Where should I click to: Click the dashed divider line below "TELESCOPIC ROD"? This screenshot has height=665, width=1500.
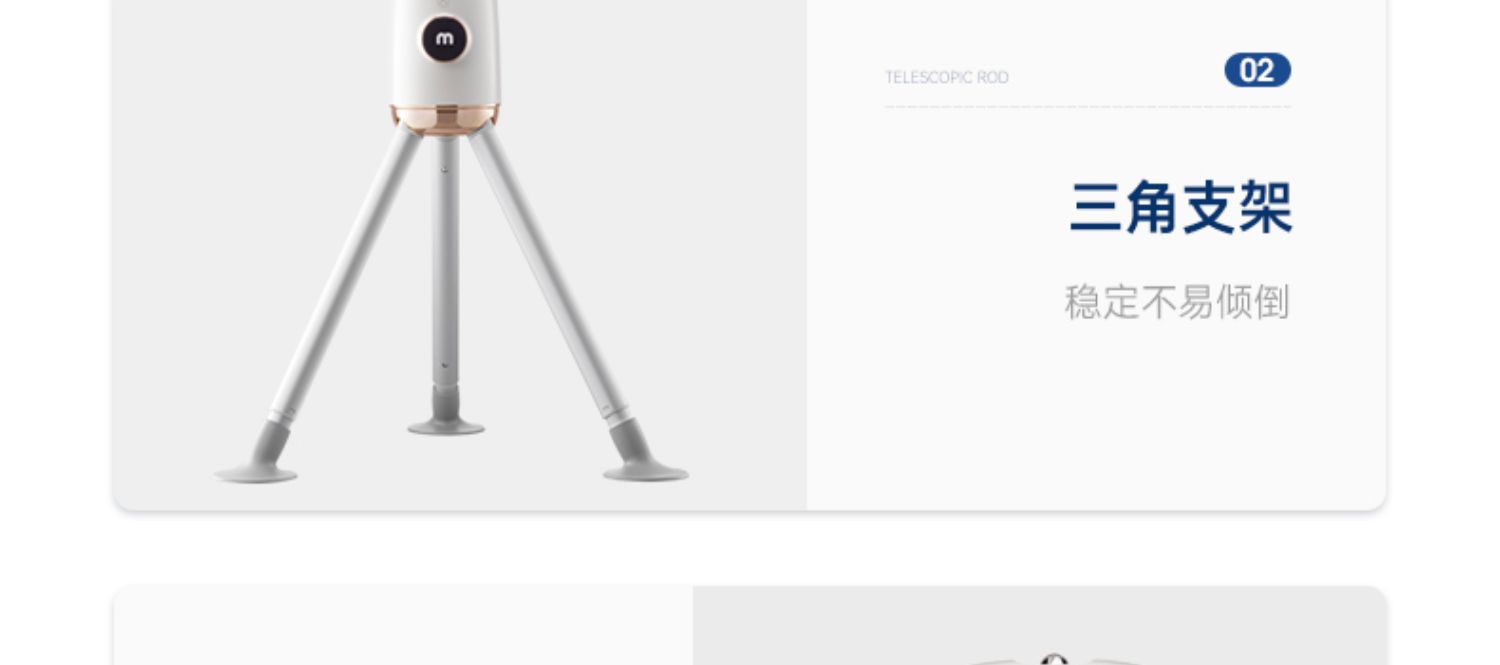tap(1088, 106)
